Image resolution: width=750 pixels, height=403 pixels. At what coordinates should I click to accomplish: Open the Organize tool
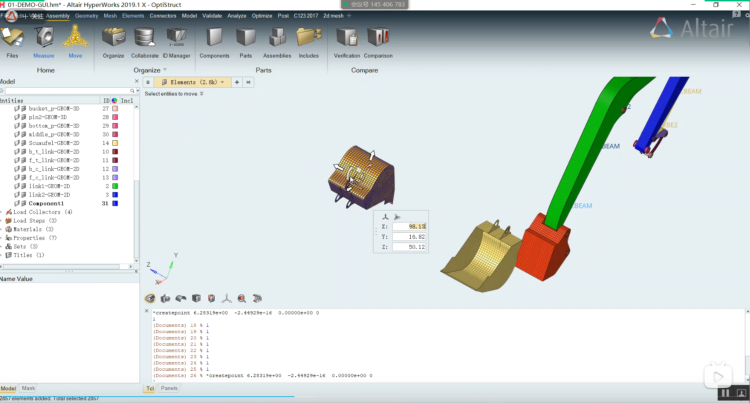click(114, 38)
